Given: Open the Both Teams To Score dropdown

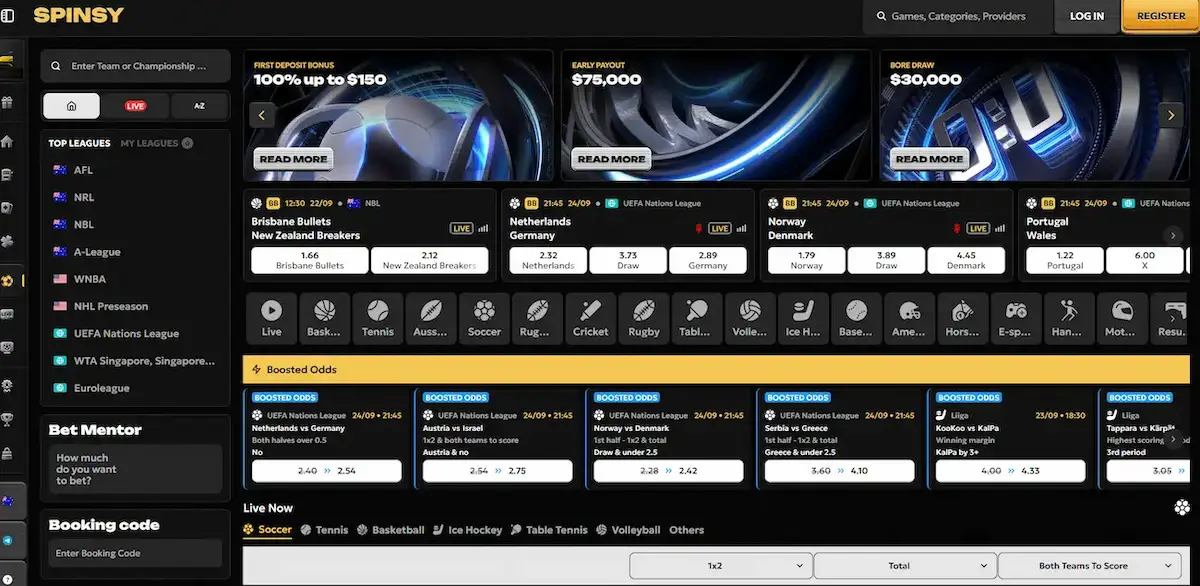Looking at the screenshot, I should (x=1089, y=566).
